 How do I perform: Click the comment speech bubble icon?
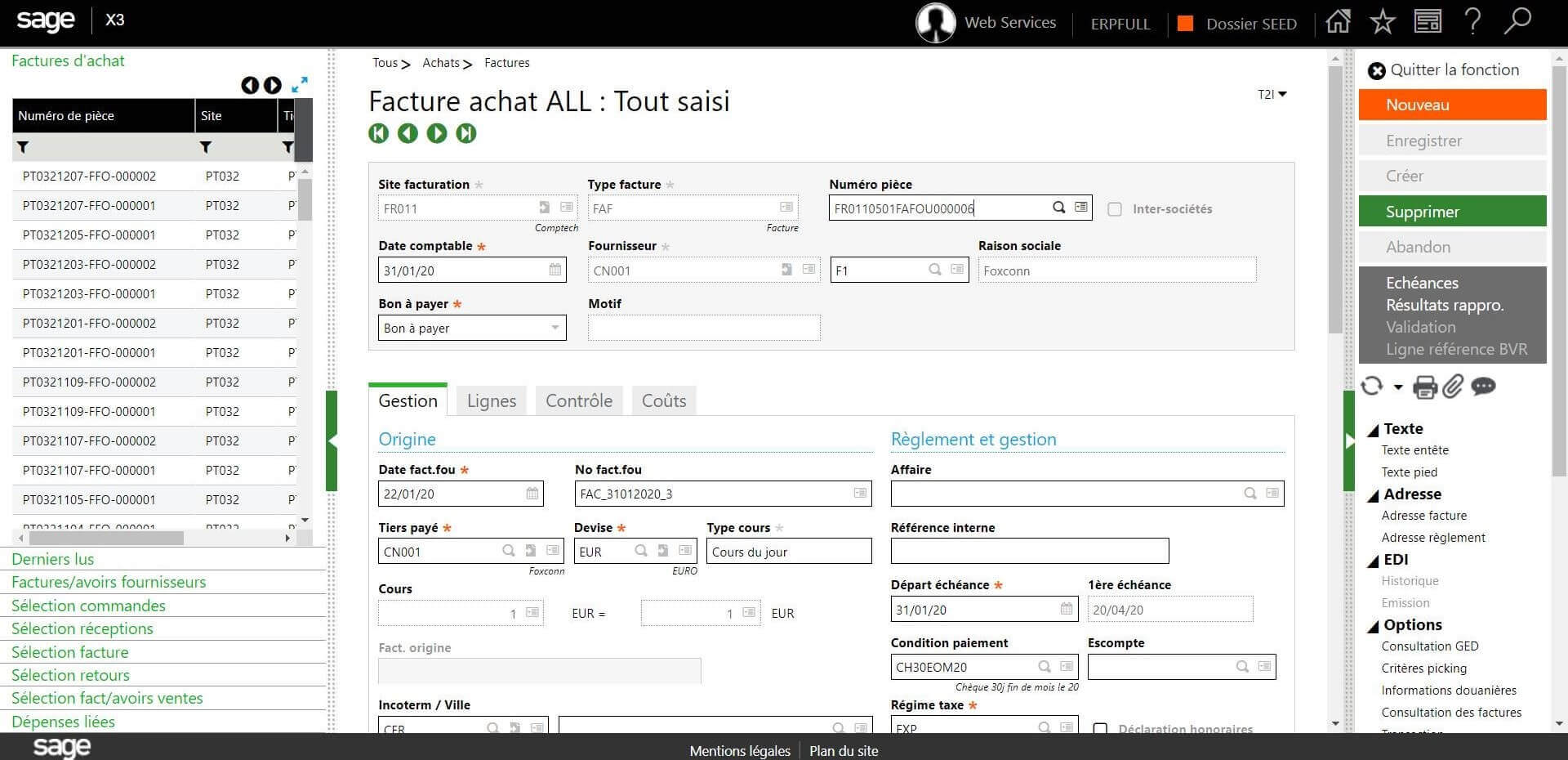coord(1483,387)
